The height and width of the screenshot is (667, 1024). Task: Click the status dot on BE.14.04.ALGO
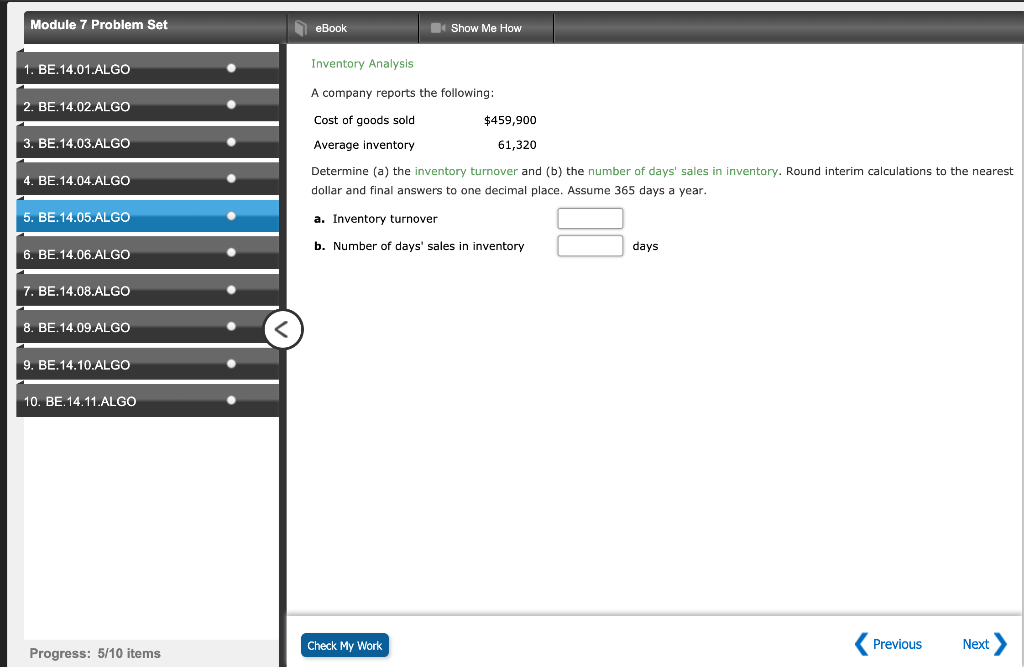coord(232,177)
